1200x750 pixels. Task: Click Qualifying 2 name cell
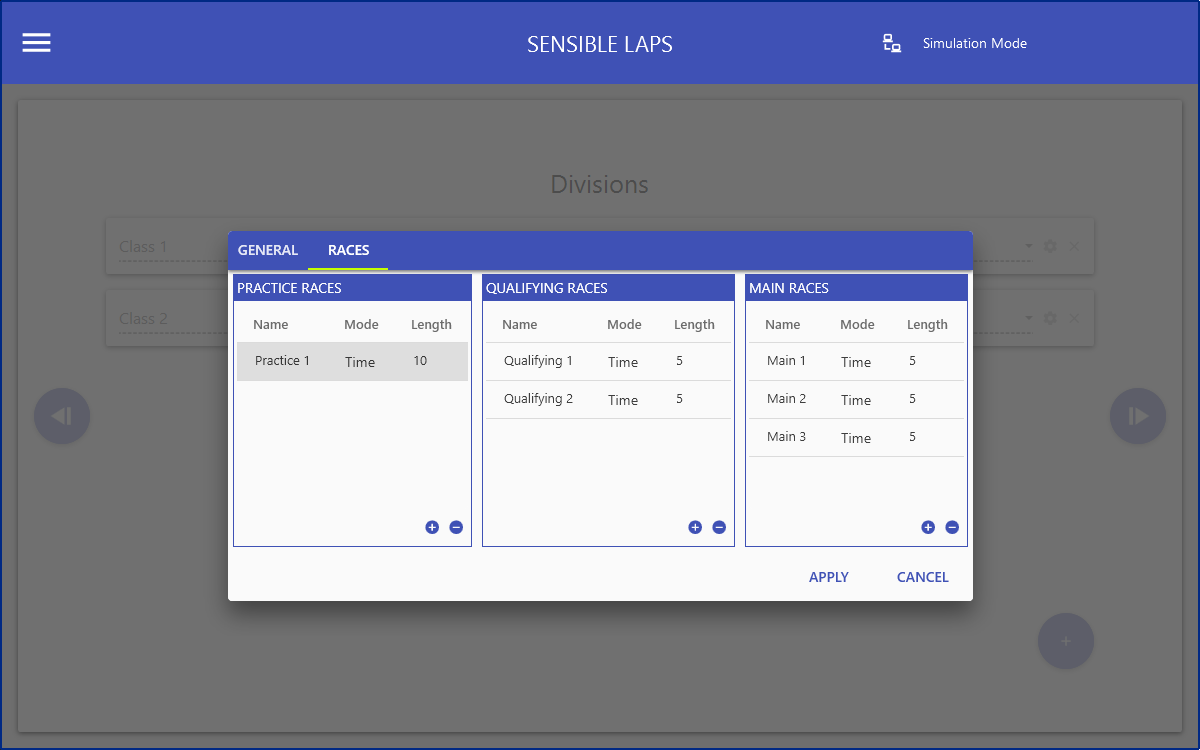538,399
